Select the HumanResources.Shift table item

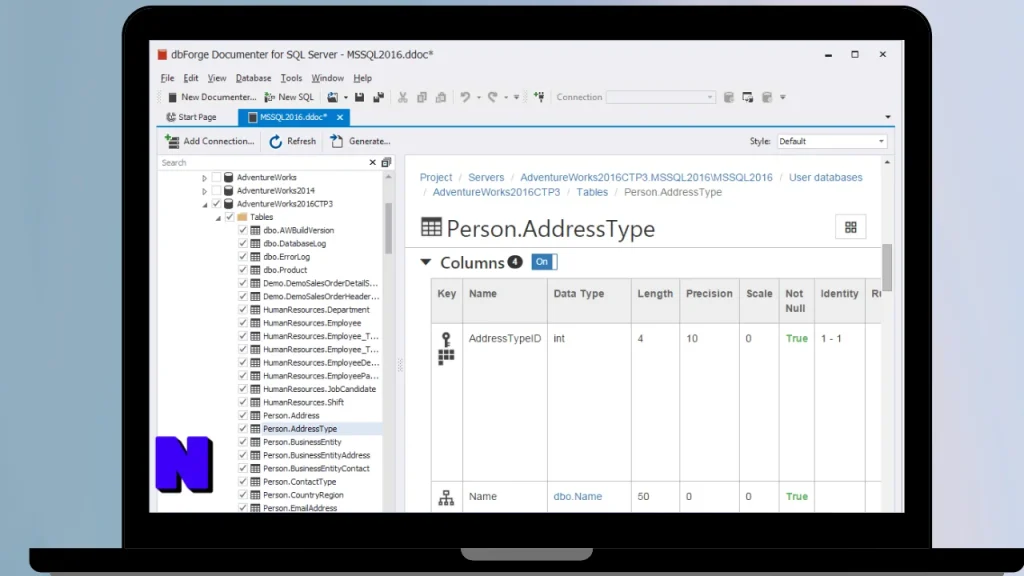(303, 402)
